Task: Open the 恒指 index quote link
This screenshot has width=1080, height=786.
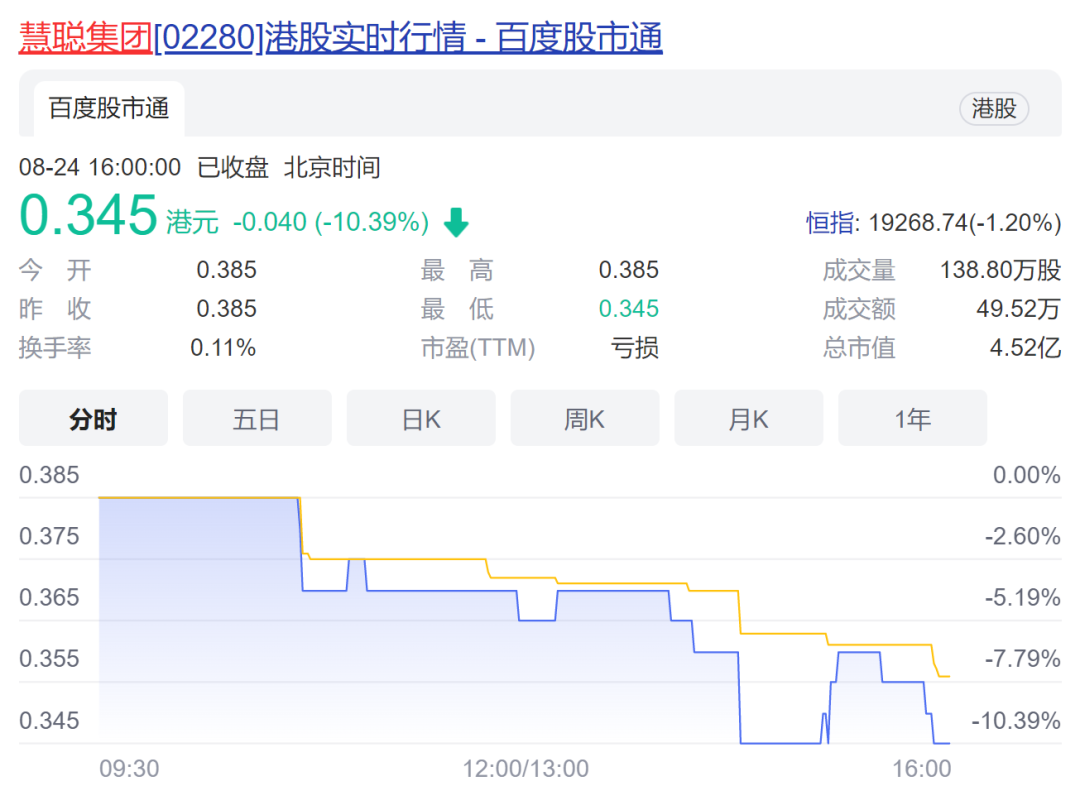Action: pyautogui.click(x=831, y=223)
